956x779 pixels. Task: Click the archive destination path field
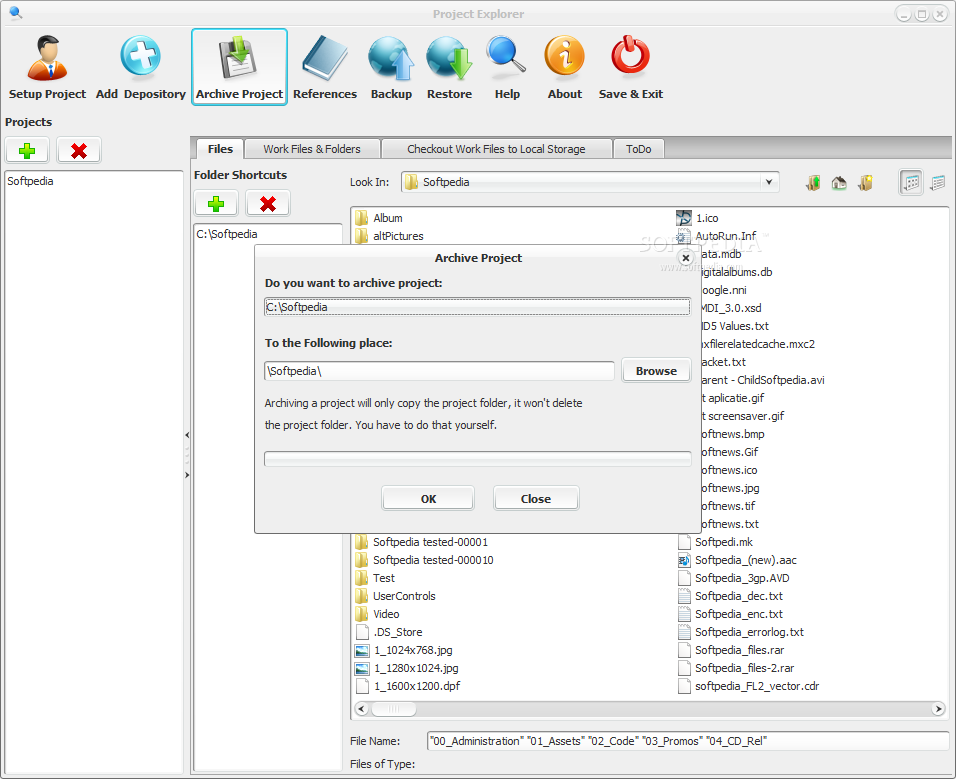pos(439,371)
